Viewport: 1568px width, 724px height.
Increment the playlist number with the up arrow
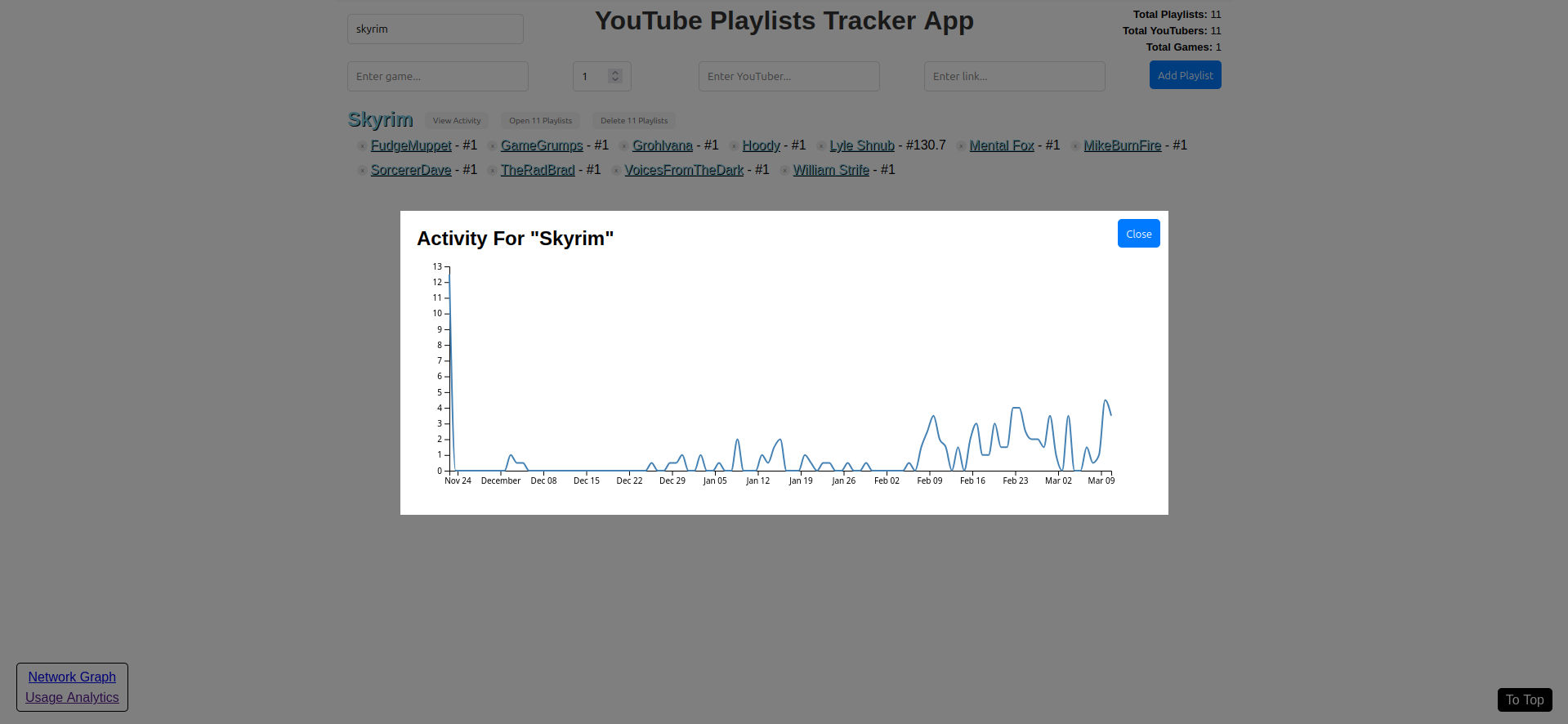pyautogui.click(x=614, y=72)
